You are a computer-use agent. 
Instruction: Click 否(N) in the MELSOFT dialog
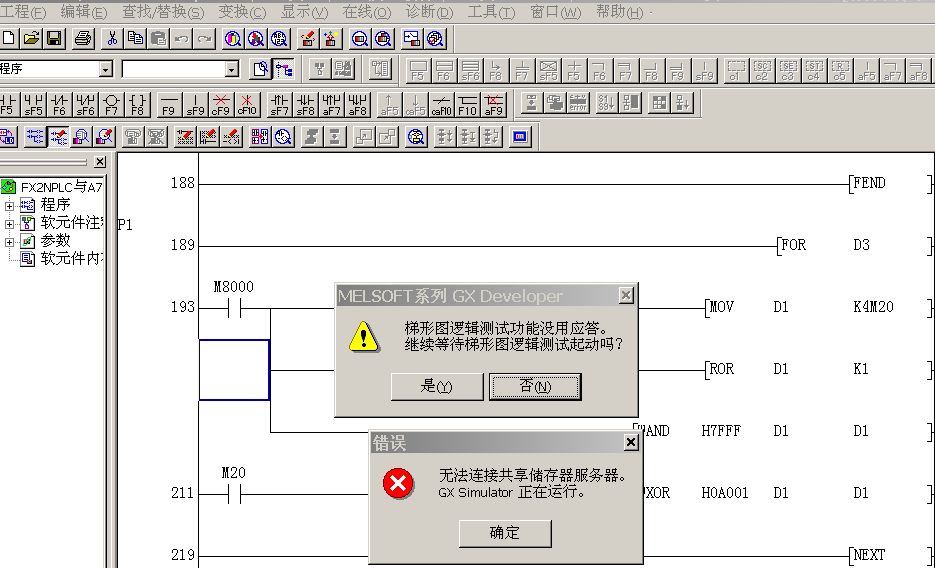[535, 387]
